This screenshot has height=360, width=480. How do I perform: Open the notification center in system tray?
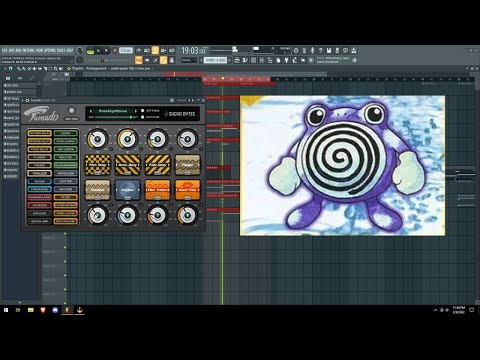[471, 310]
